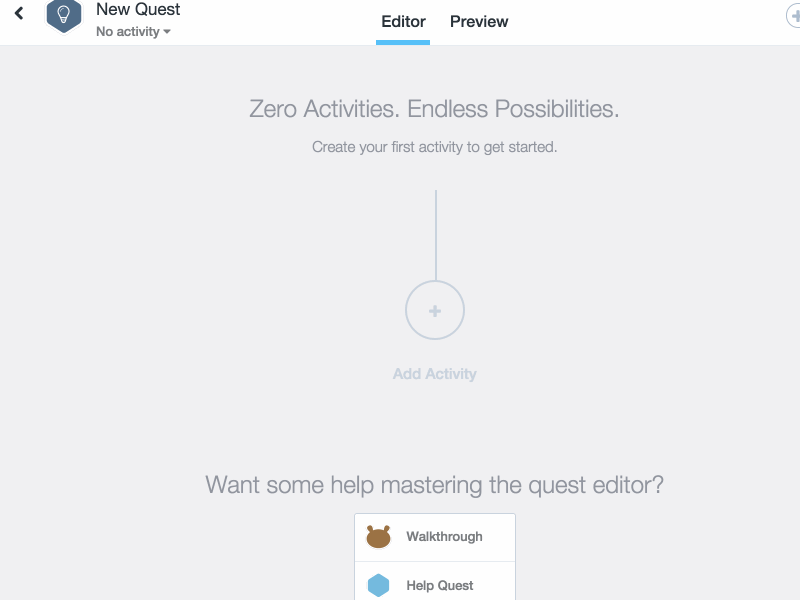
Task: Click the partially visible plus button at top right
Action: click(x=793, y=16)
